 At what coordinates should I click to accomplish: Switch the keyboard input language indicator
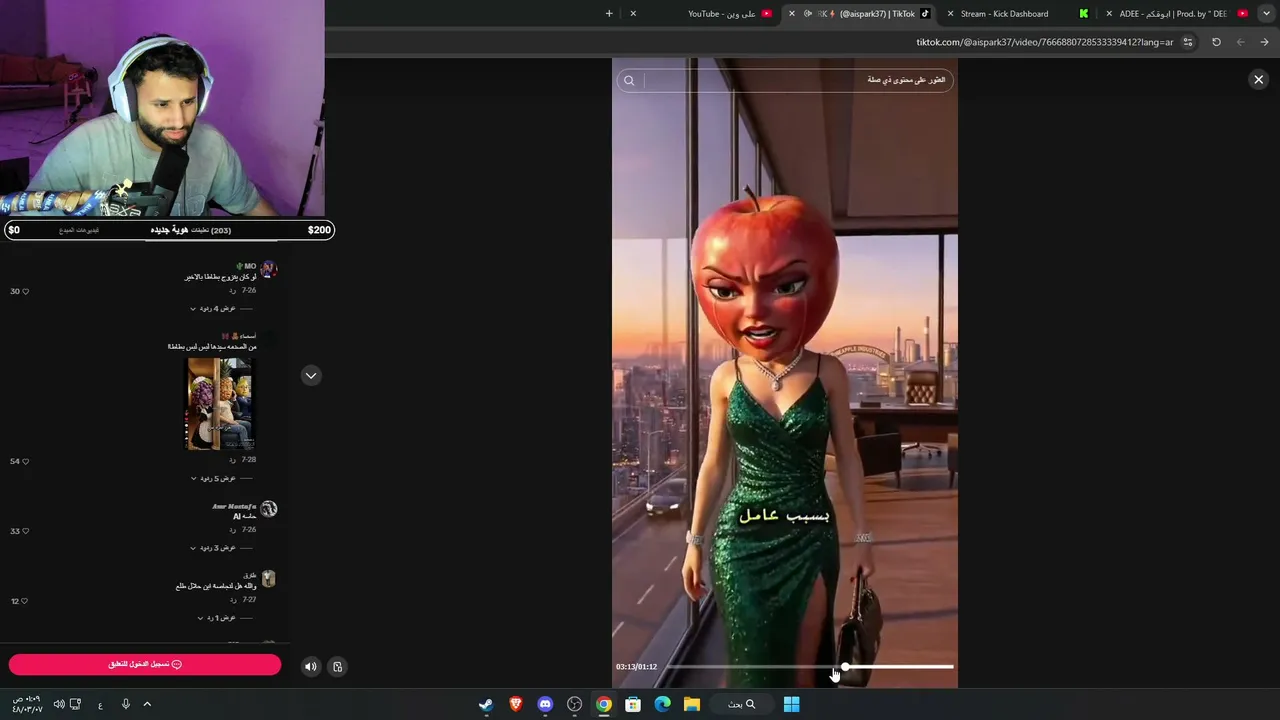[x=100, y=705]
